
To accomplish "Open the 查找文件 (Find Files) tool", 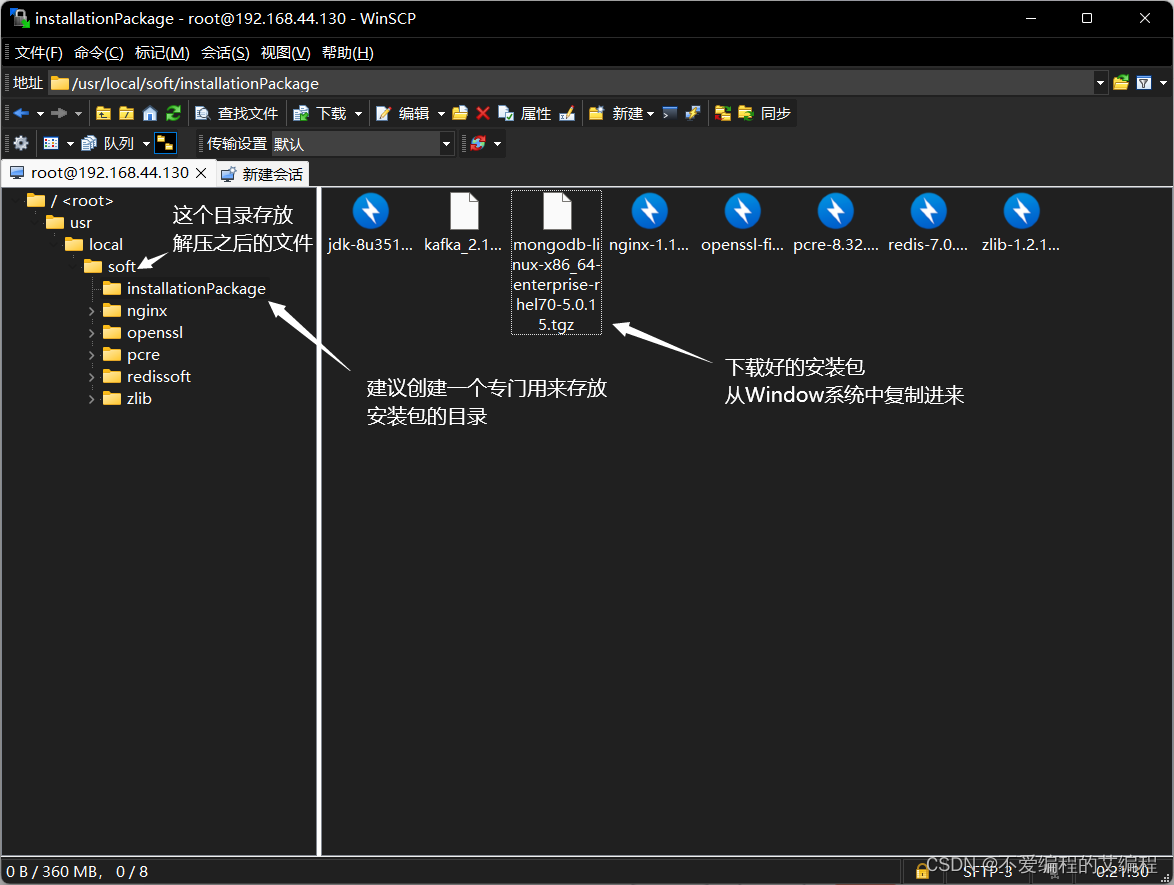I will click(x=240, y=113).
